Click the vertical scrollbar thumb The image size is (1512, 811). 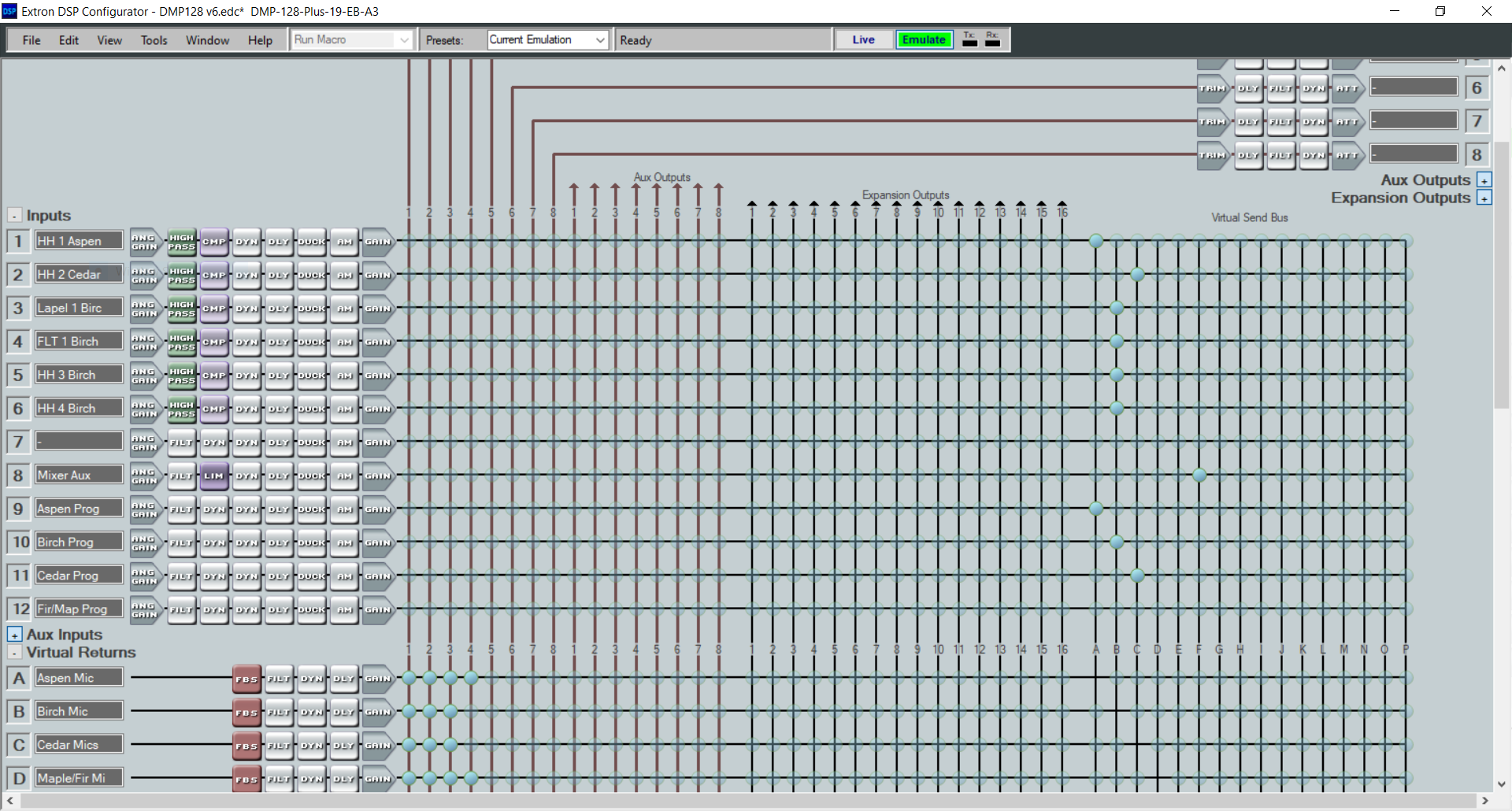[1502, 276]
